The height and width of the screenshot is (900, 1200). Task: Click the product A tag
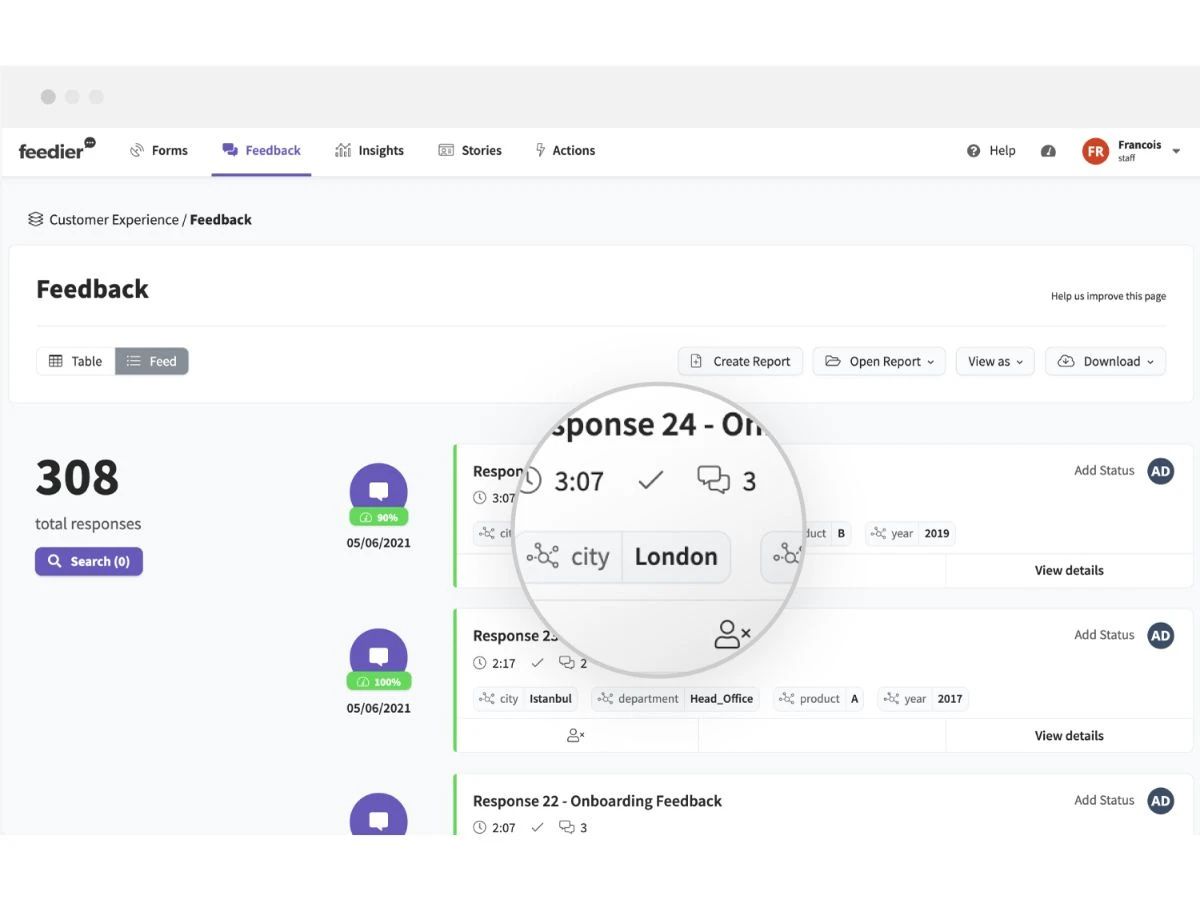tap(820, 698)
